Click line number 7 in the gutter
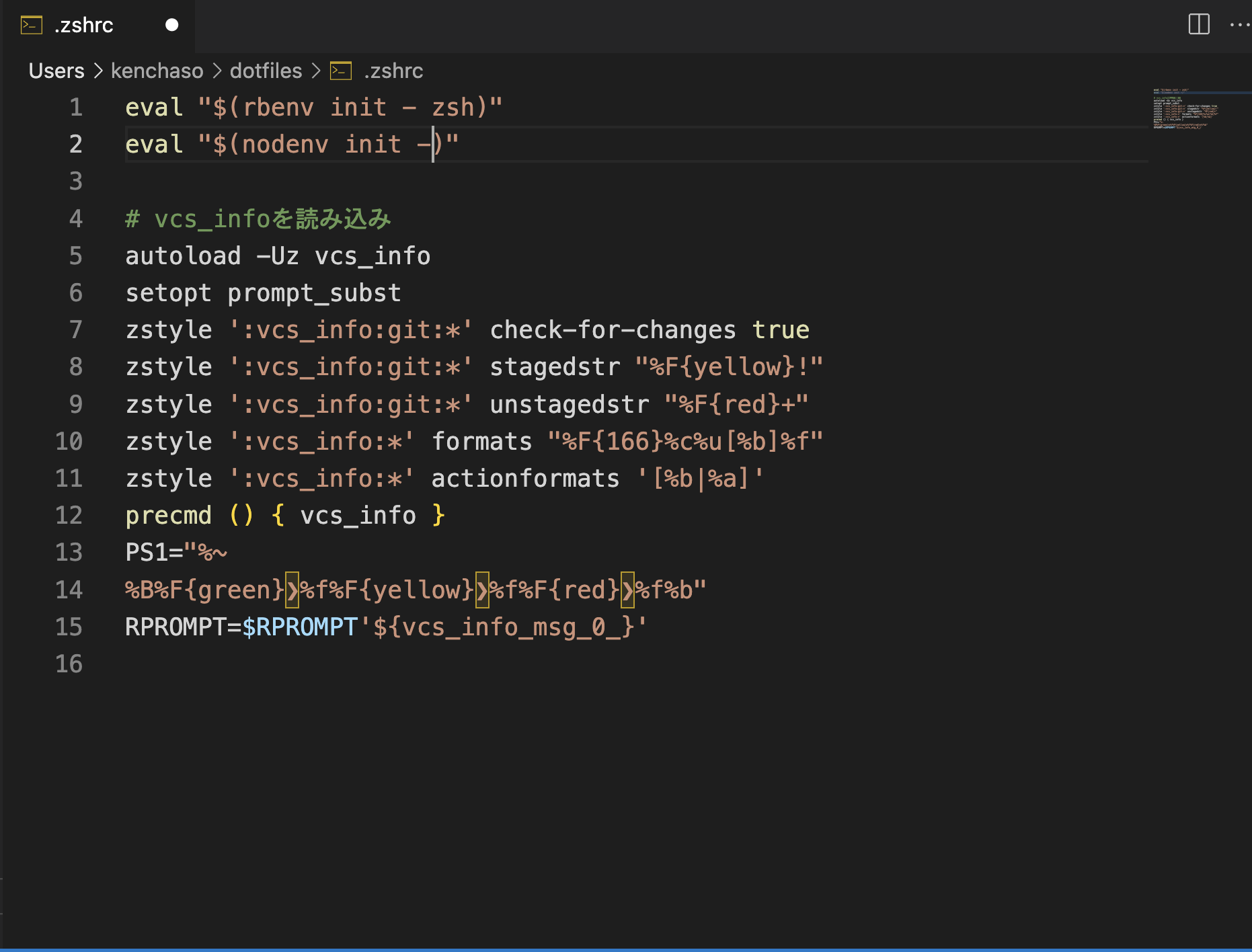 click(75, 329)
